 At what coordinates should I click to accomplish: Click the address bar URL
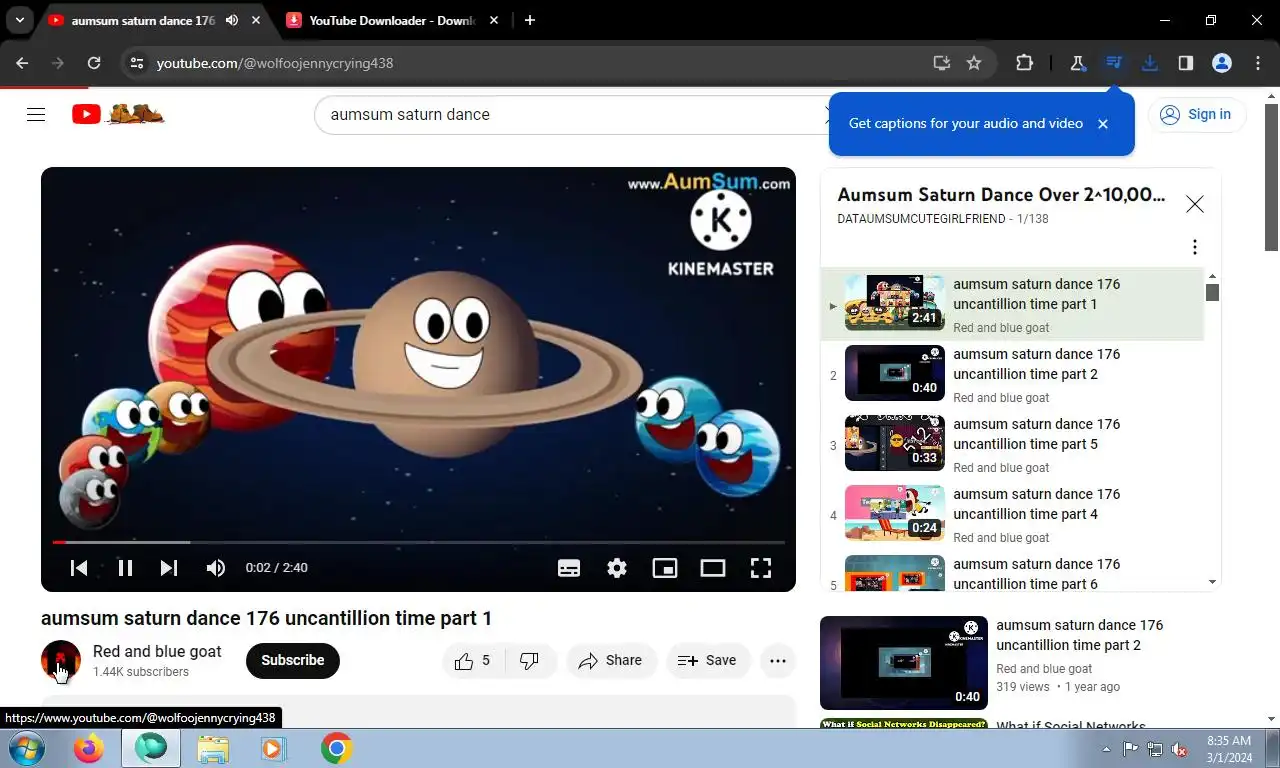275,63
